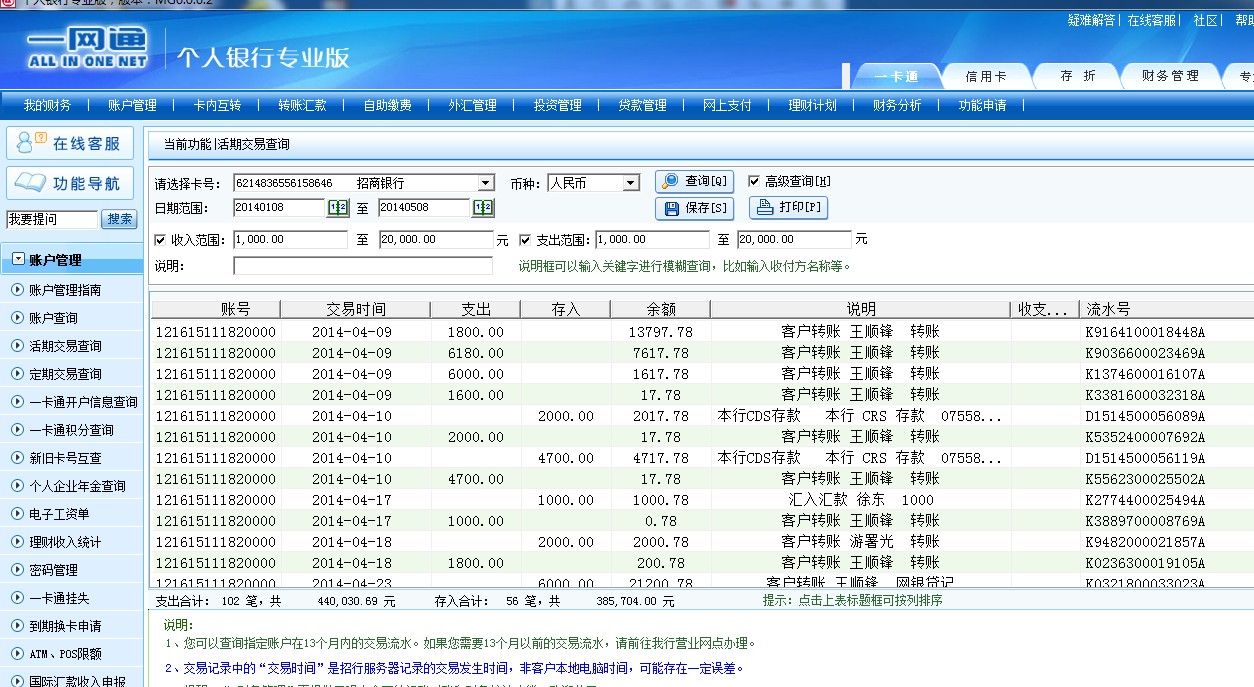Expand the card number dropdown
The height and width of the screenshot is (687, 1254).
click(x=486, y=183)
